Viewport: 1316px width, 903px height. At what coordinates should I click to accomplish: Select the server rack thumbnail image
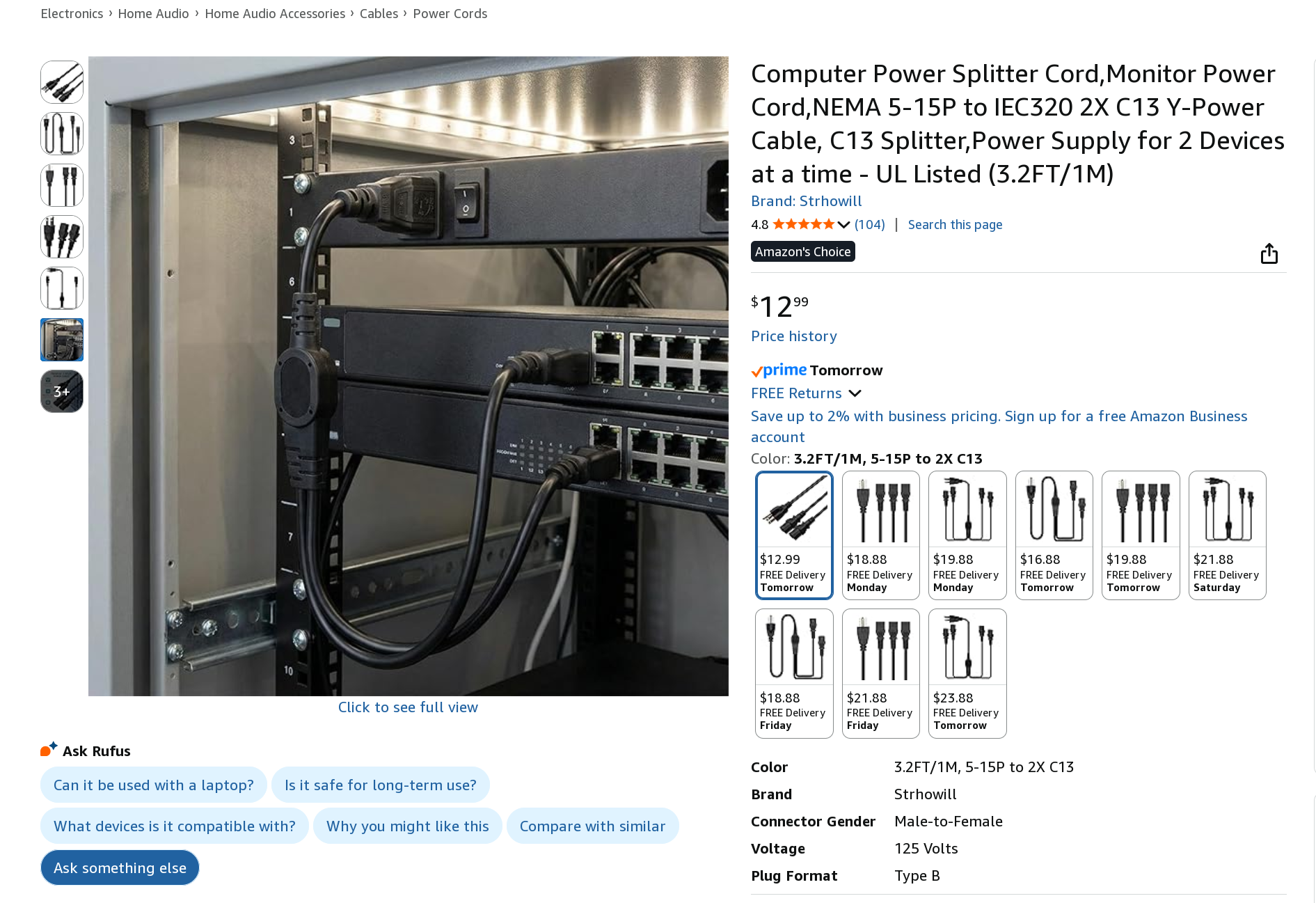pos(62,340)
